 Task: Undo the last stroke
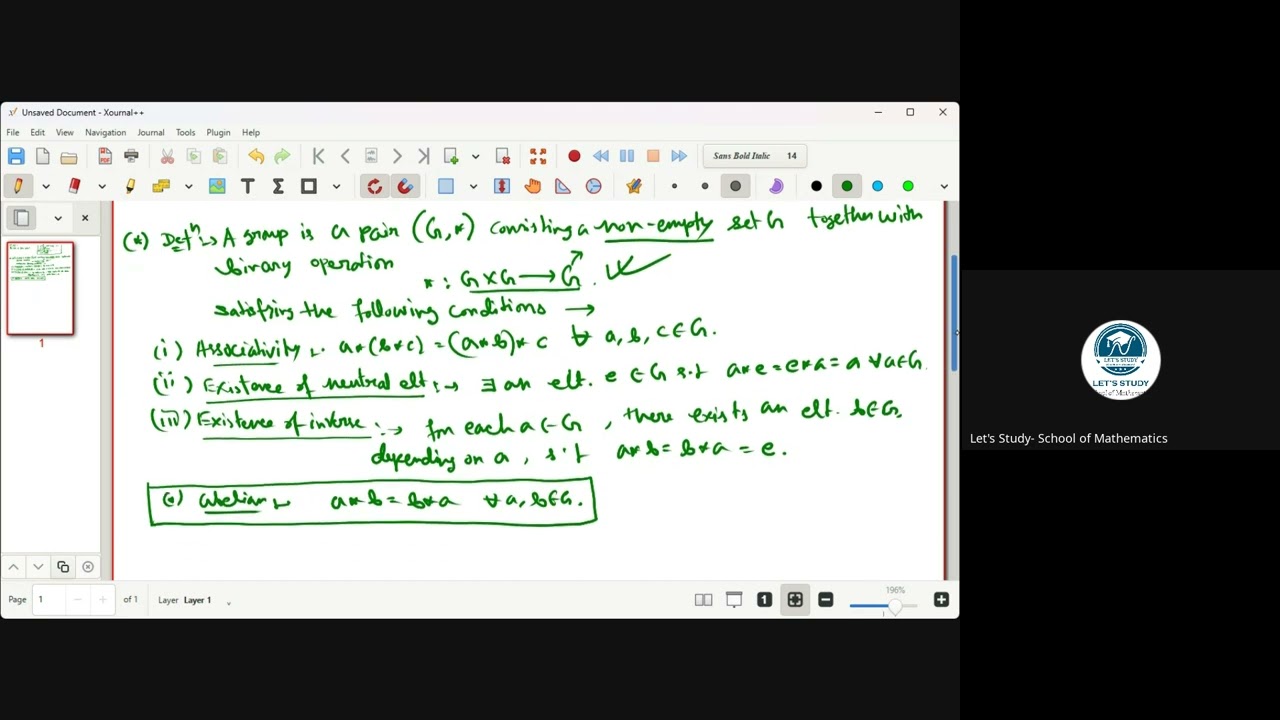(256, 156)
